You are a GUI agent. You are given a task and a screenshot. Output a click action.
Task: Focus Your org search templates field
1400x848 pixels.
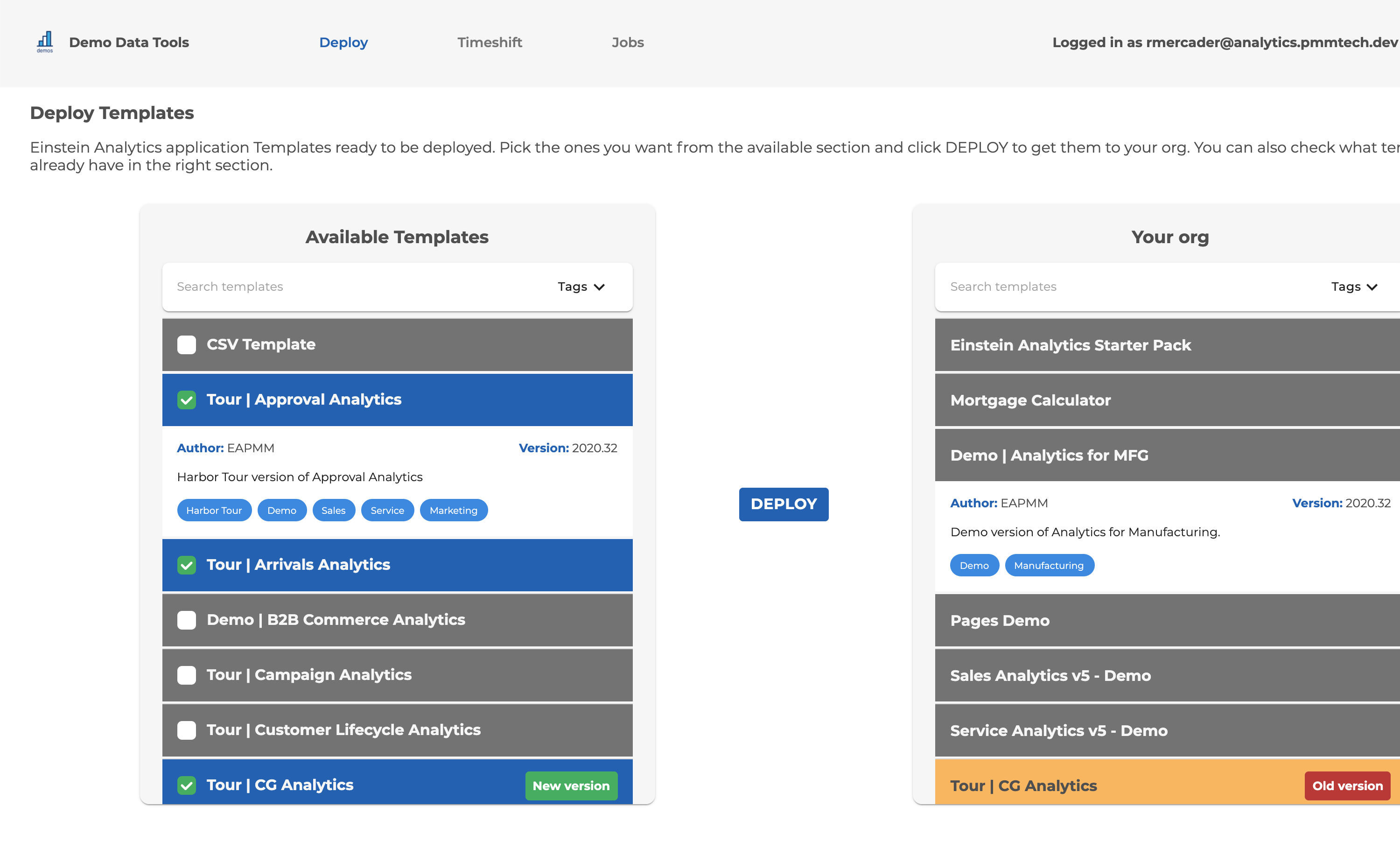point(1131,287)
